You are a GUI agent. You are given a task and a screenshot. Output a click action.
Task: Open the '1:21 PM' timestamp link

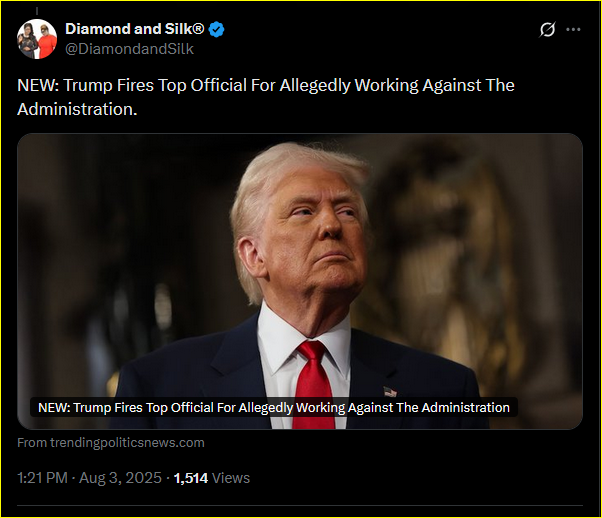[x=42, y=478]
